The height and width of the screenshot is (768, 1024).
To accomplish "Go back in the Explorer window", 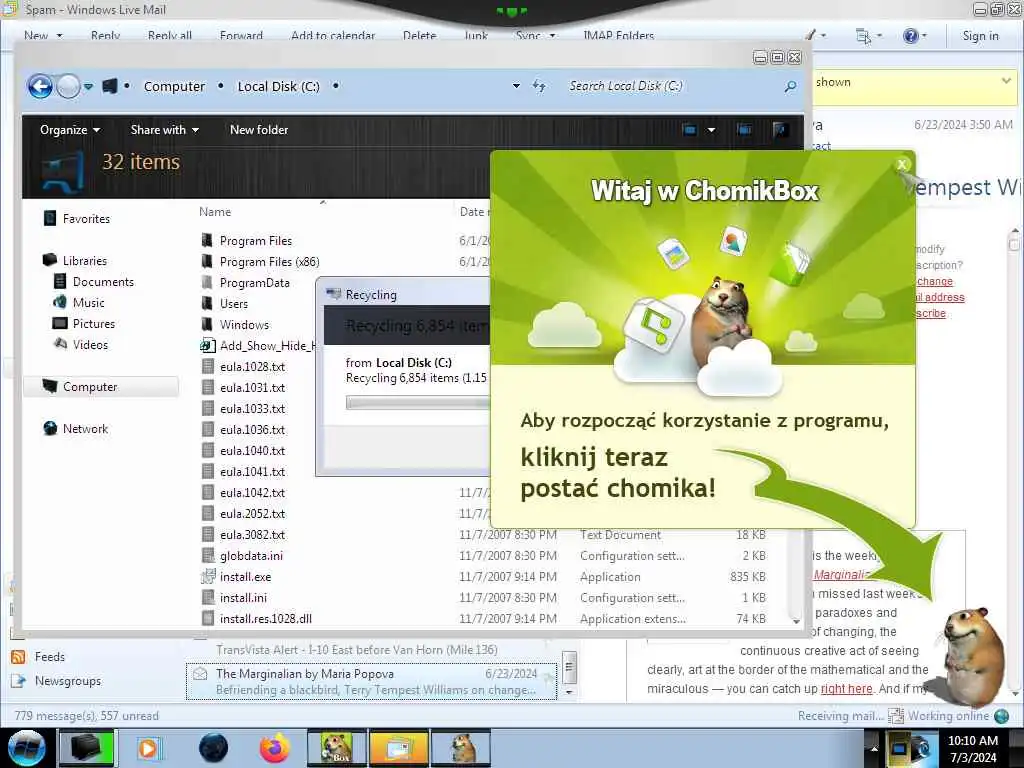I will pyautogui.click(x=40, y=86).
